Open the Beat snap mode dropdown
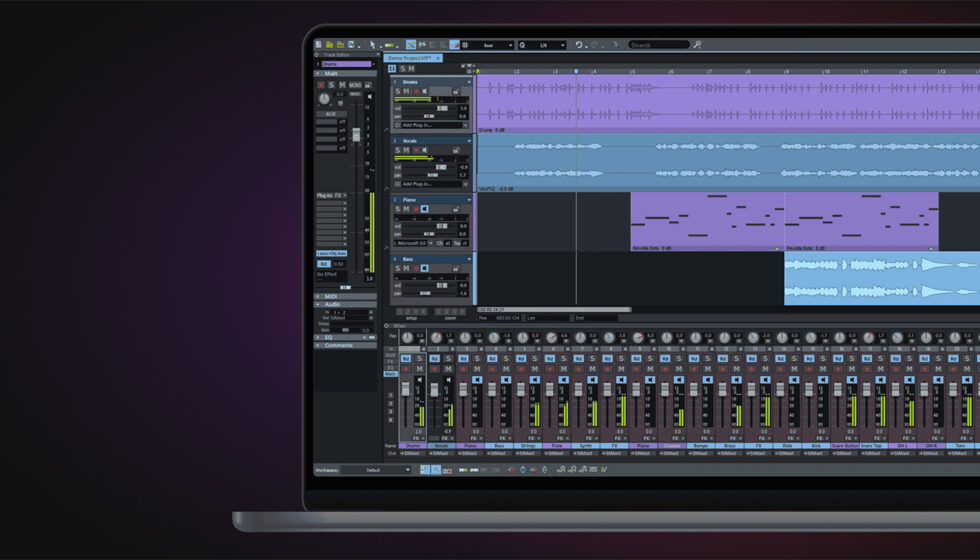Screen dimensions: 980x560 pos(491,45)
